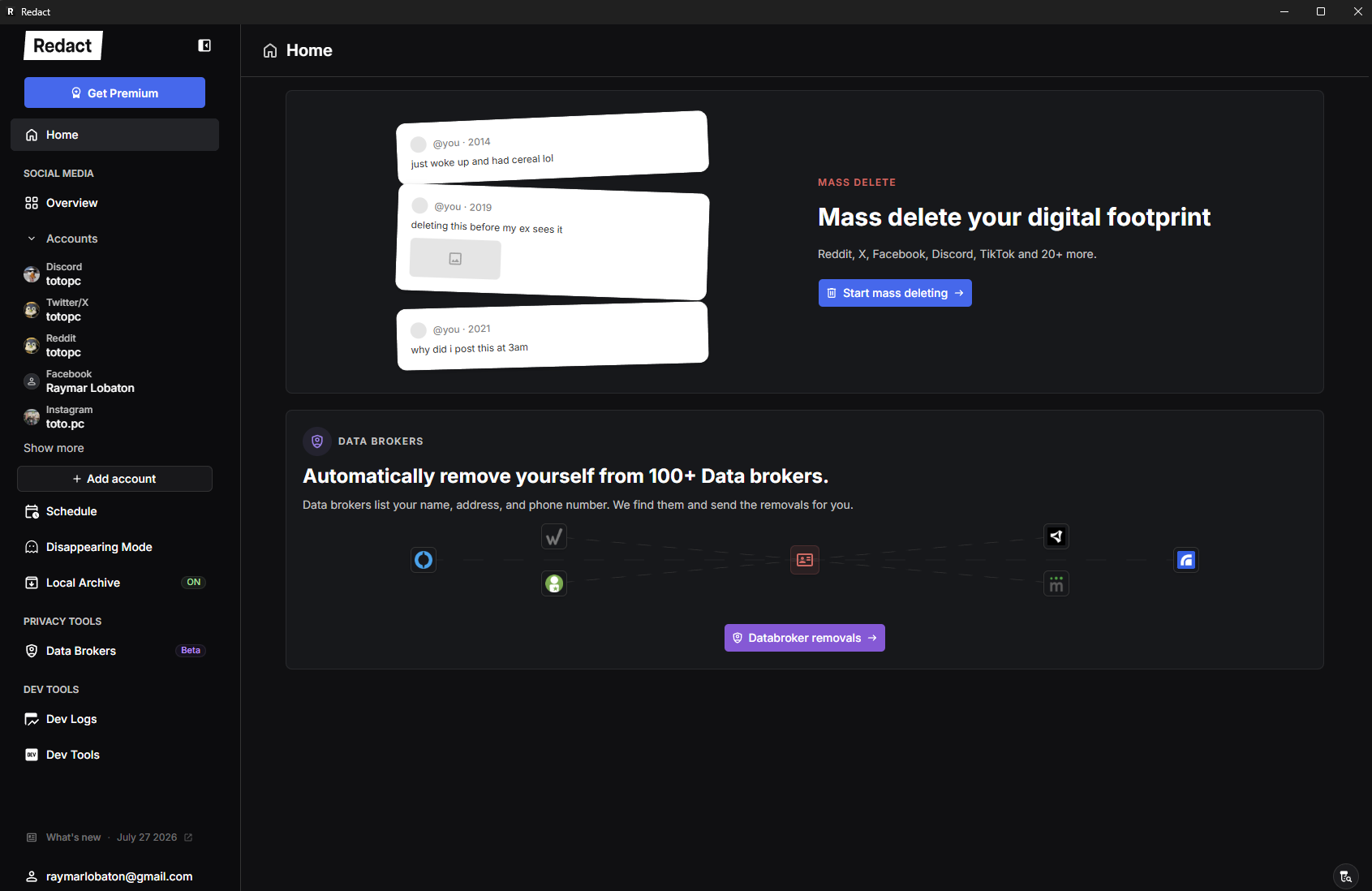Open Data Brokers in Privacy Tools
The image size is (1372, 891).
[x=114, y=651]
